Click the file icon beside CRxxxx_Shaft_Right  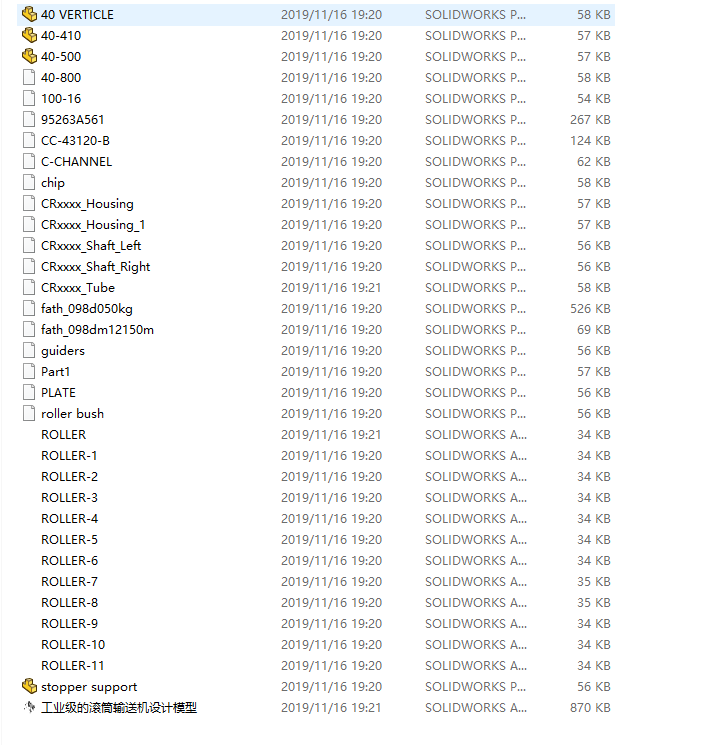(29, 267)
